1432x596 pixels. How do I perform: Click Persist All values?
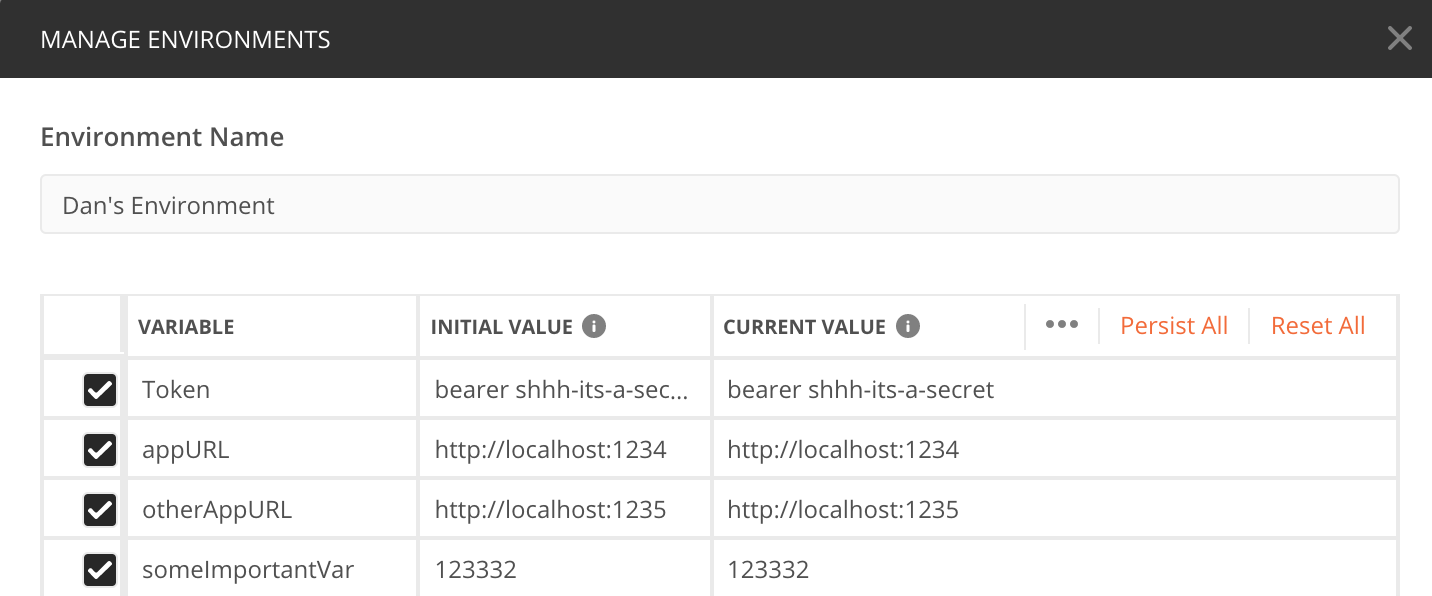[1173, 325]
